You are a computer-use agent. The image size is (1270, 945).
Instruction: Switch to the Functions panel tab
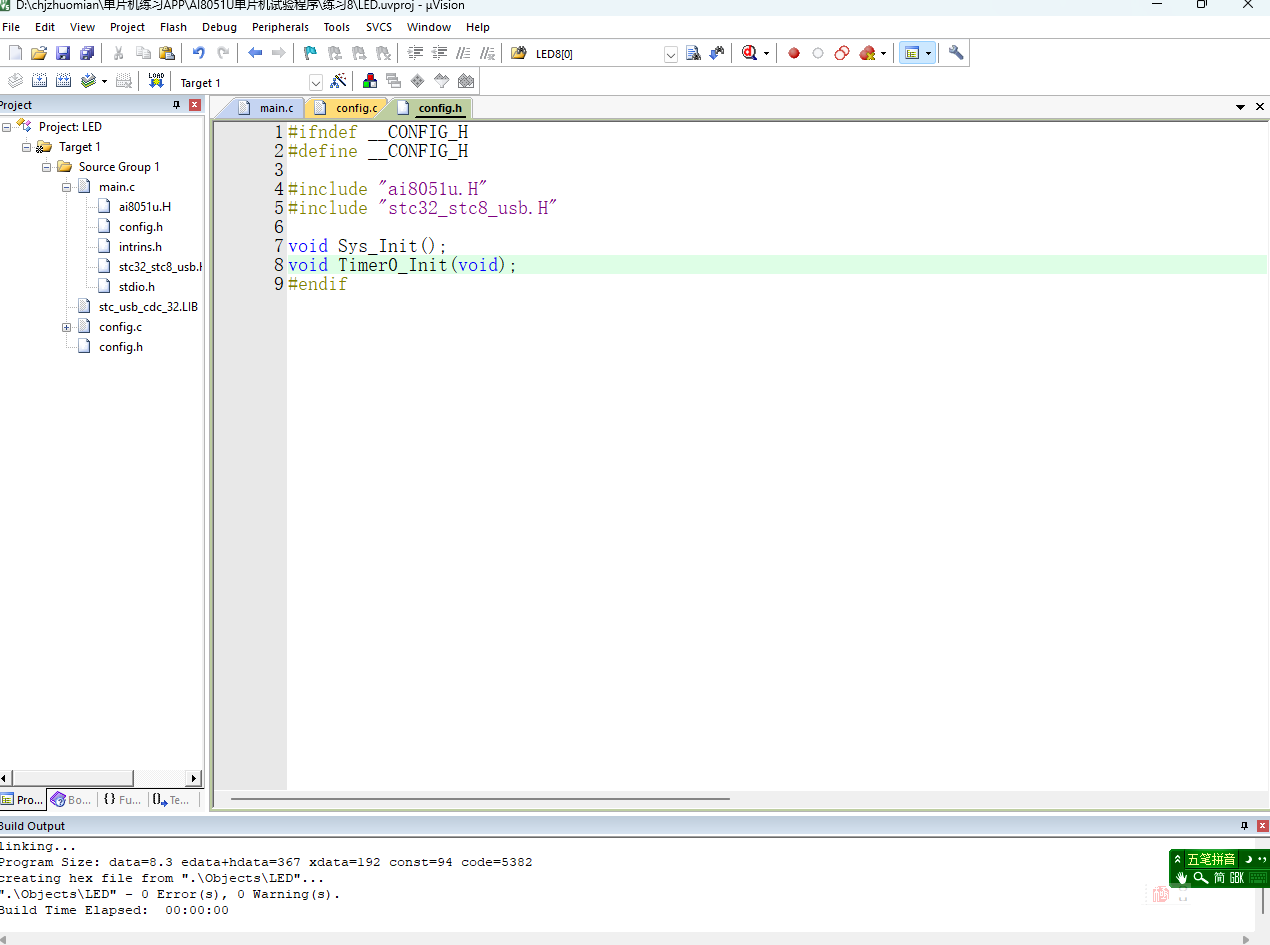(121, 799)
